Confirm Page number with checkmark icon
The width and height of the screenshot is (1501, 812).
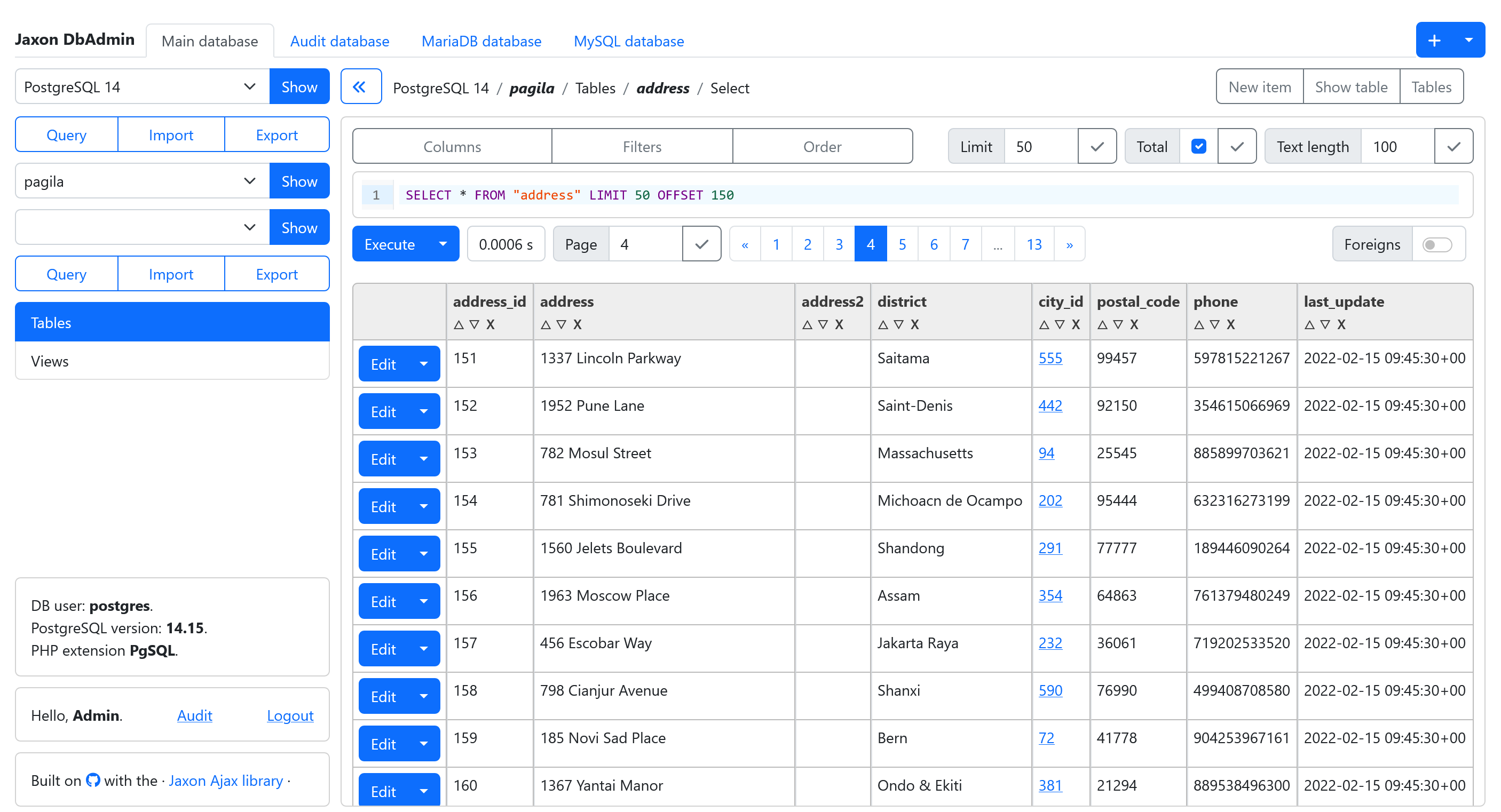701,244
